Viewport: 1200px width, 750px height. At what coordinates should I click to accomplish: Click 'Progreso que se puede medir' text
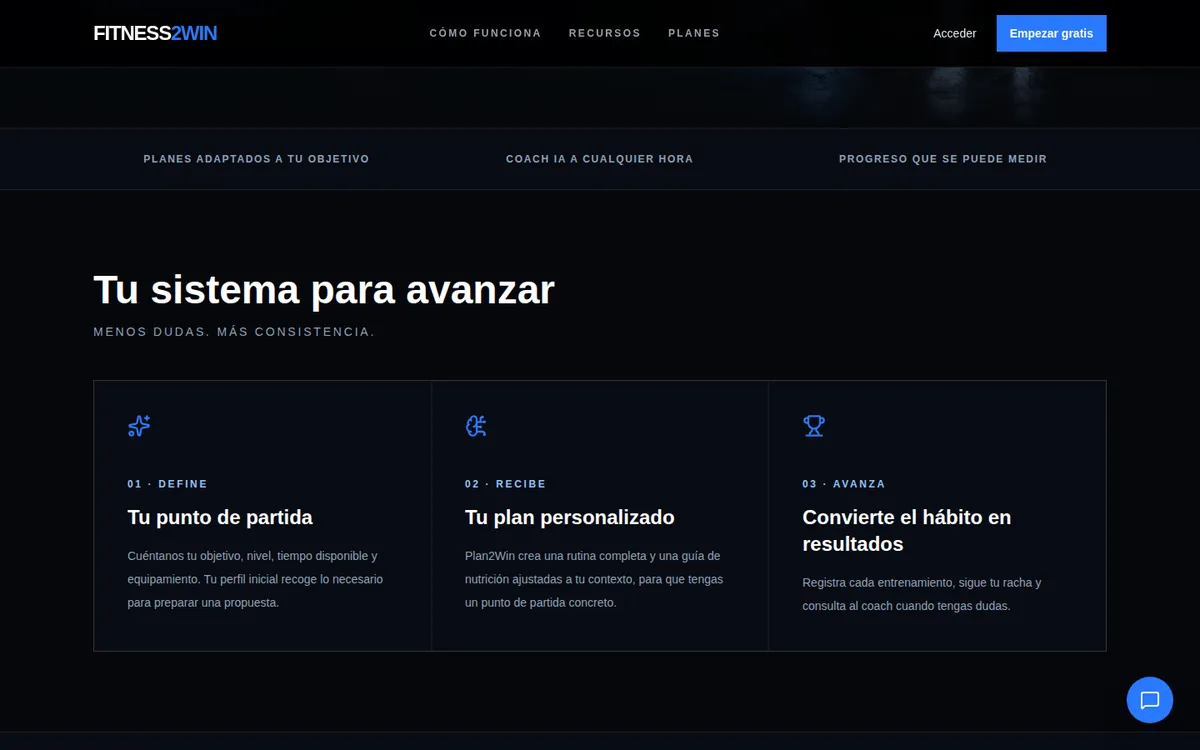click(x=943, y=159)
